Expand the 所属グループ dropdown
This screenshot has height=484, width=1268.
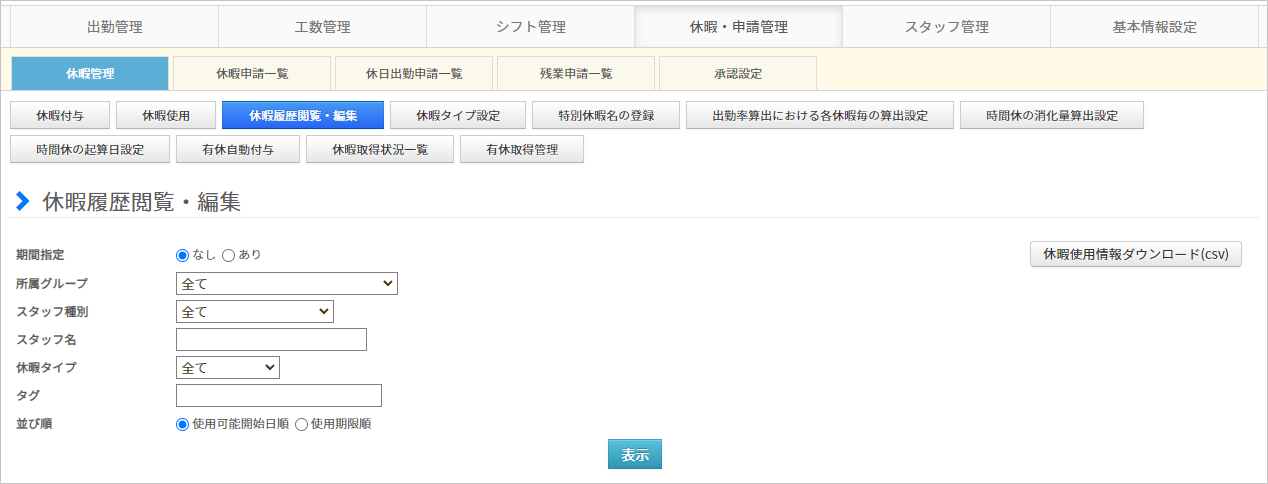(x=286, y=284)
